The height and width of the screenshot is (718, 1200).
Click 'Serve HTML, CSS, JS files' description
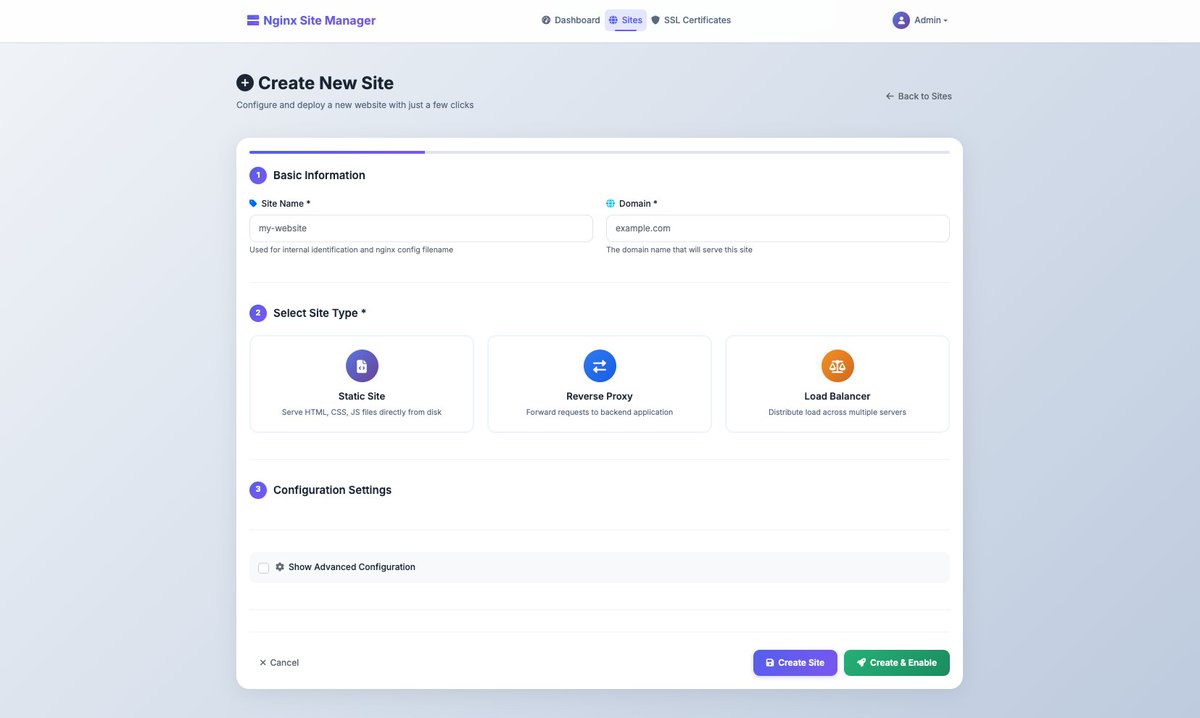[x=362, y=412]
